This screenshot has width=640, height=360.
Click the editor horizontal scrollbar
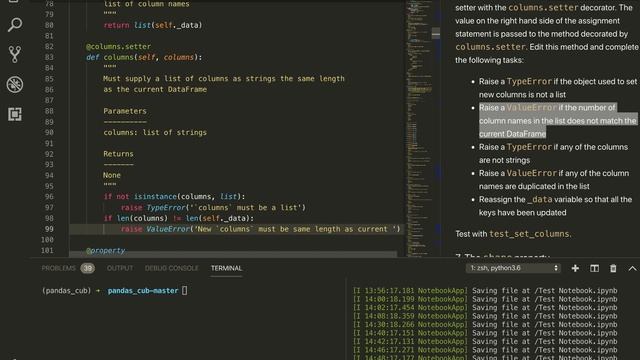click(233, 254)
